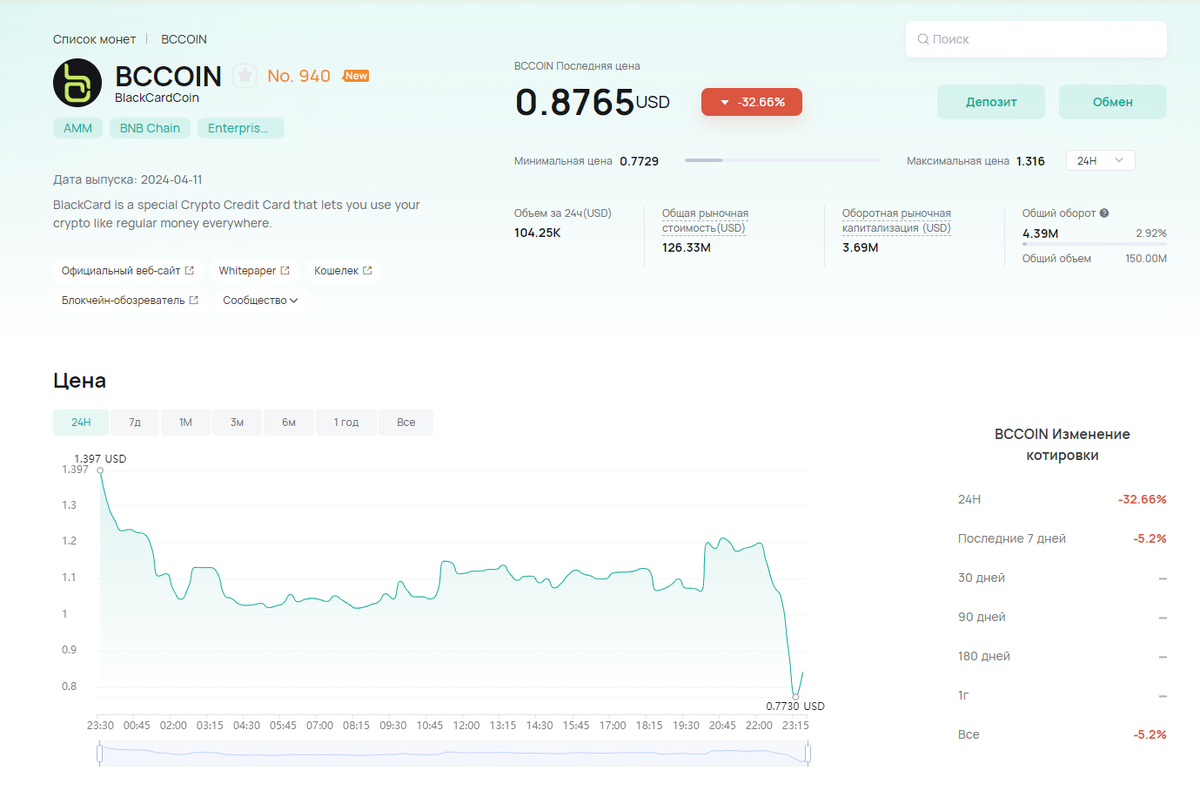The image size is (1200, 798).
Task: Click the BNB Chain tag
Action: [x=150, y=128]
